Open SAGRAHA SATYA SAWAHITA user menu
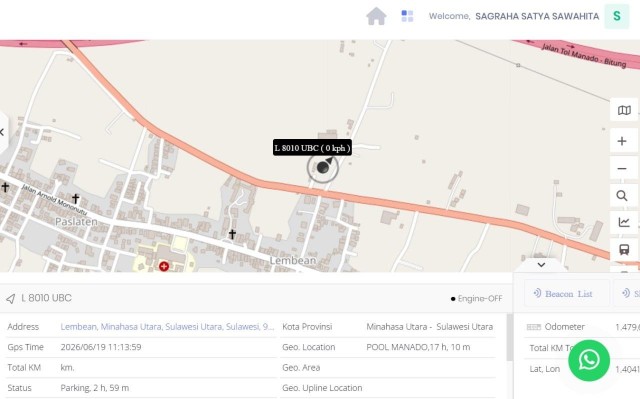 click(537, 16)
